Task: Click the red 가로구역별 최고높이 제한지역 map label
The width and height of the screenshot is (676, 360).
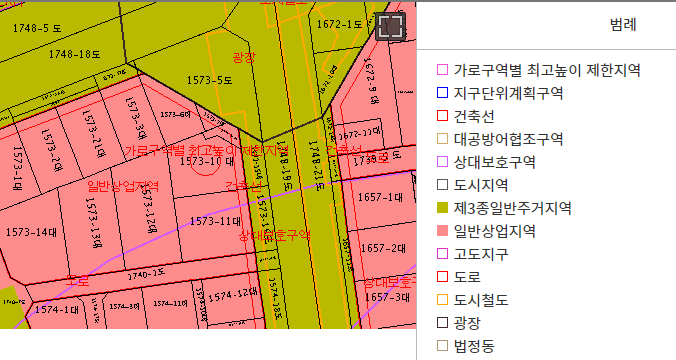Action: 207,151
